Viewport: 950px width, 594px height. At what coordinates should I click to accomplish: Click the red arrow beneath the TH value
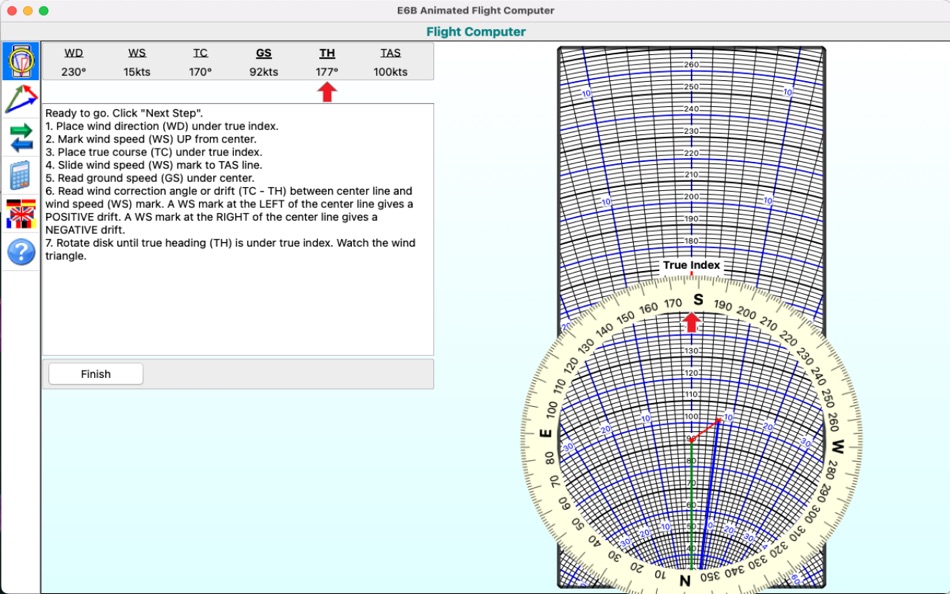327,90
